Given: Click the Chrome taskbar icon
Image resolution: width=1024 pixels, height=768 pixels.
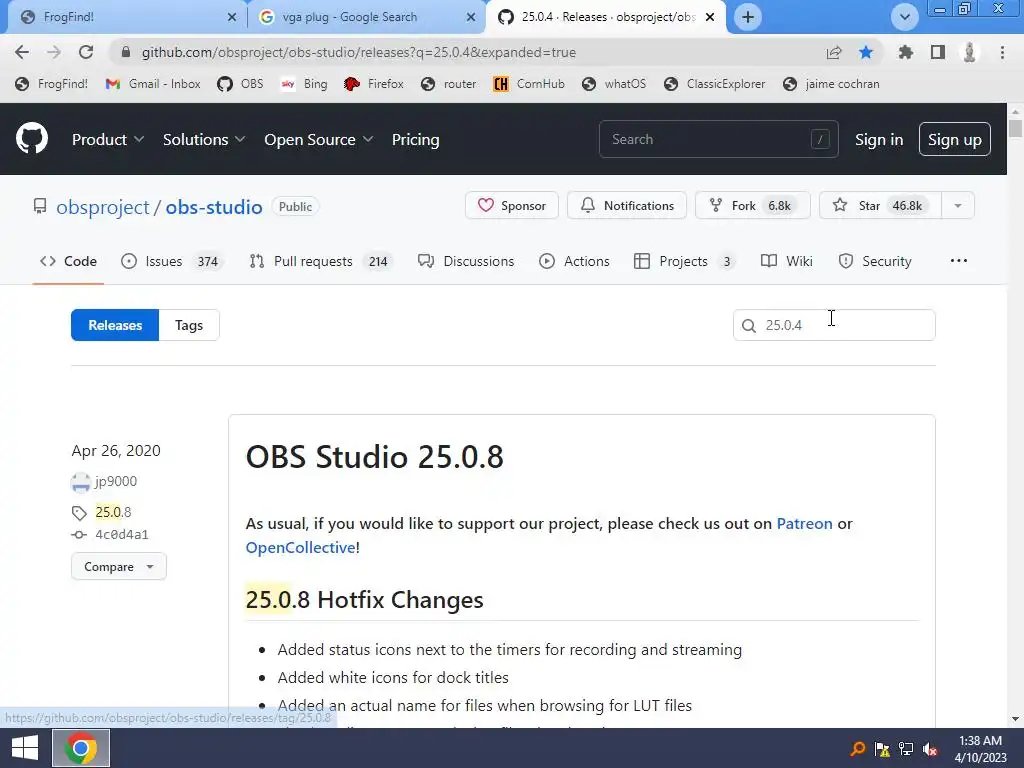Looking at the screenshot, I should click(81, 748).
